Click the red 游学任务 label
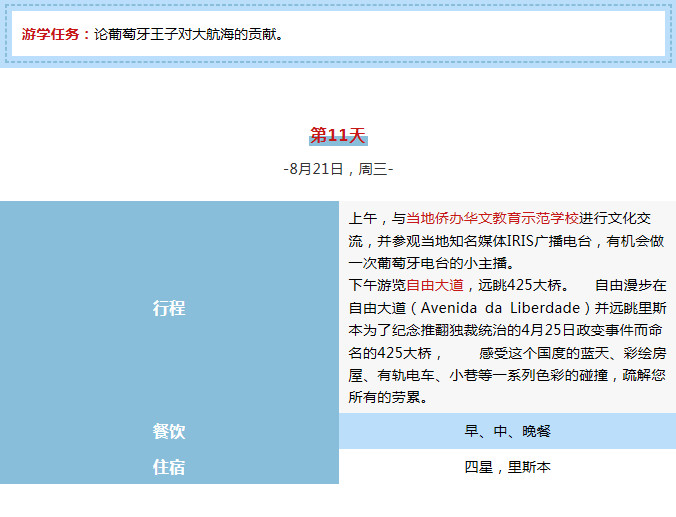This screenshot has height=517, width=676. 54,34
